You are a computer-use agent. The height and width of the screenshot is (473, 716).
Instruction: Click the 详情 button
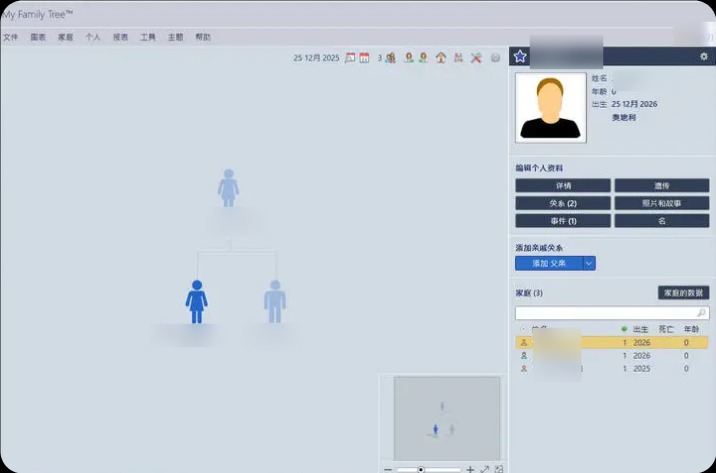(x=563, y=186)
